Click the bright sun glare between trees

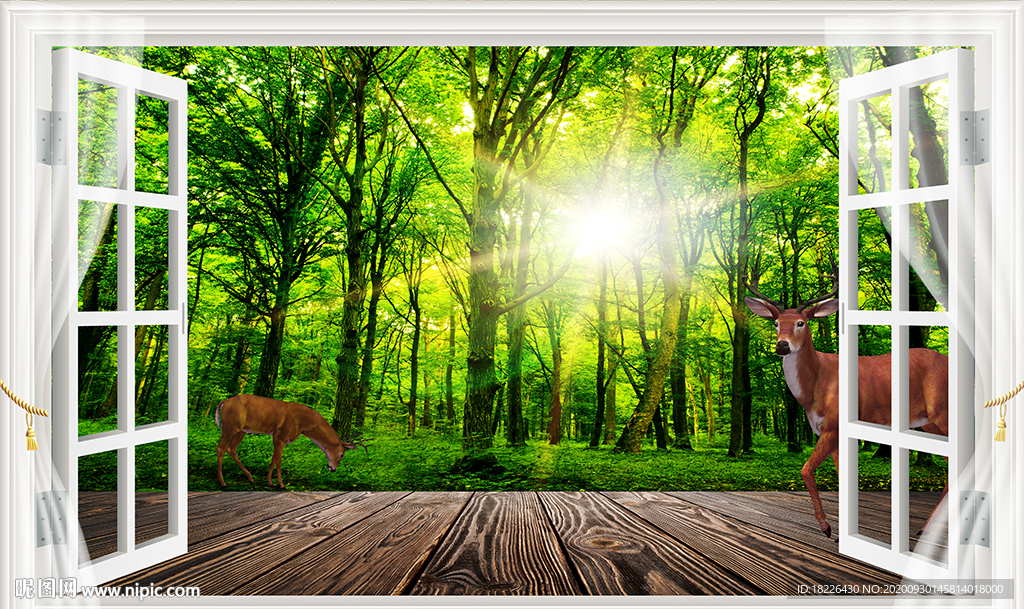coord(600,229)
